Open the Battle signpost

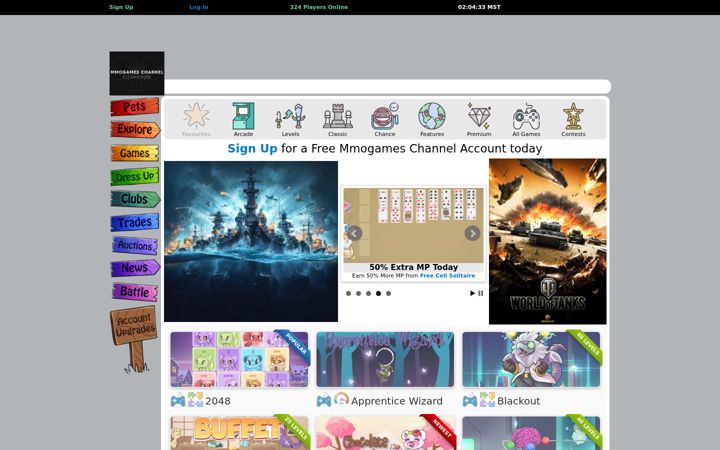pyautogui.click(x=135, y=292)
